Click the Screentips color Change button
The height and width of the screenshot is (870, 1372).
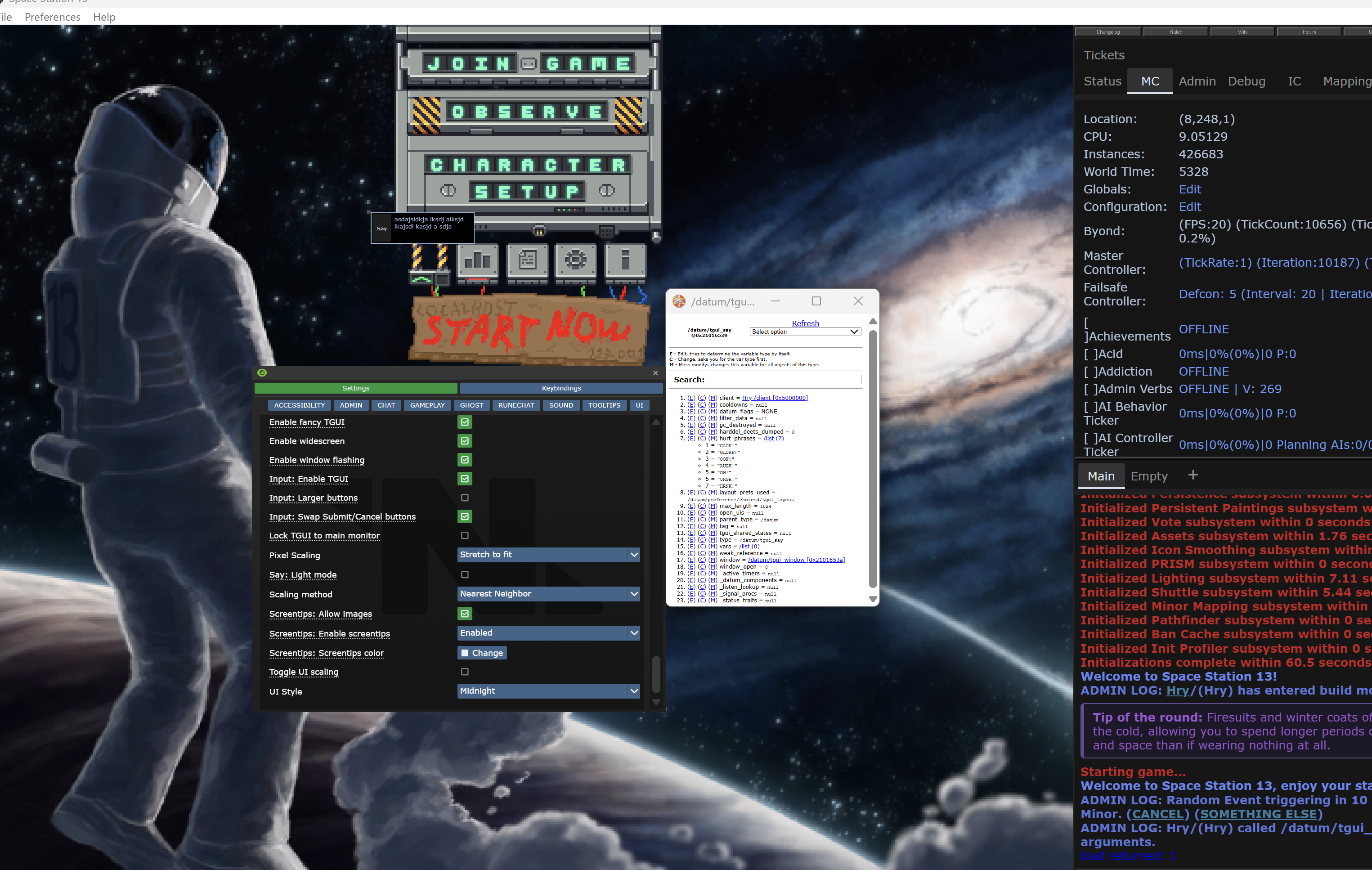[x=482, y=653]
